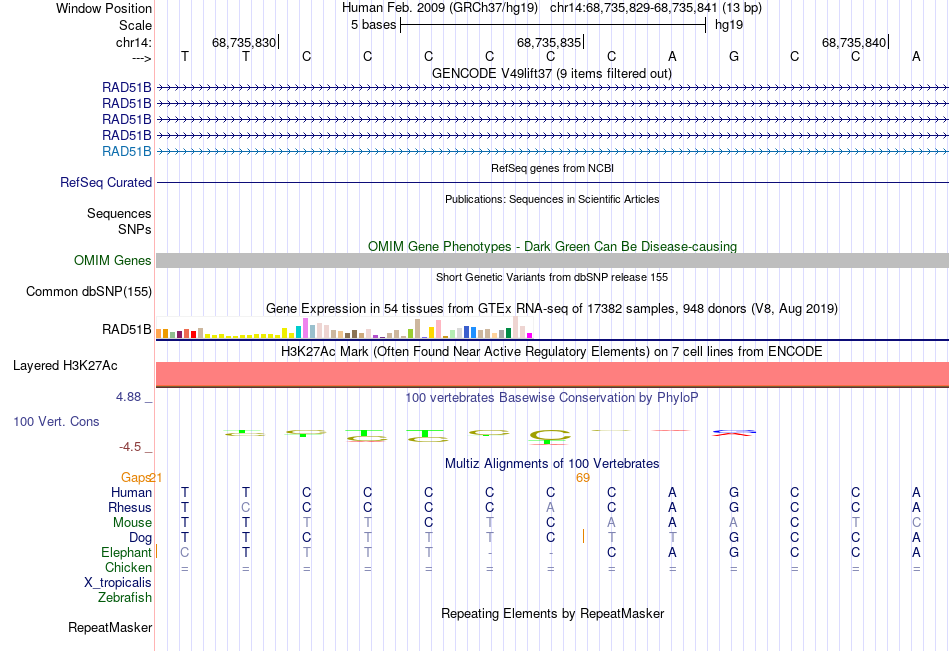Image resolution: width=950 pixels, height=651 pixels.
Task: Open Multiz Alignments of 100 Vertebrates title
Action: [x=552, y=464]
